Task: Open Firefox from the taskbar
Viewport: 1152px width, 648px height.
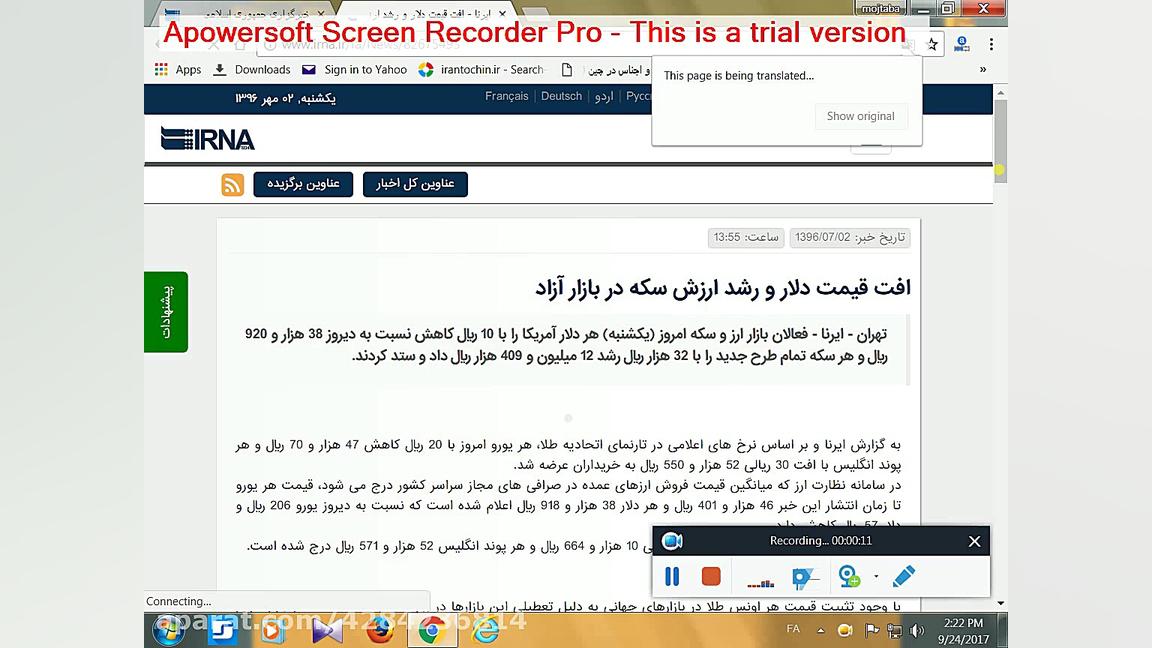Action: (x=380, y=630)
